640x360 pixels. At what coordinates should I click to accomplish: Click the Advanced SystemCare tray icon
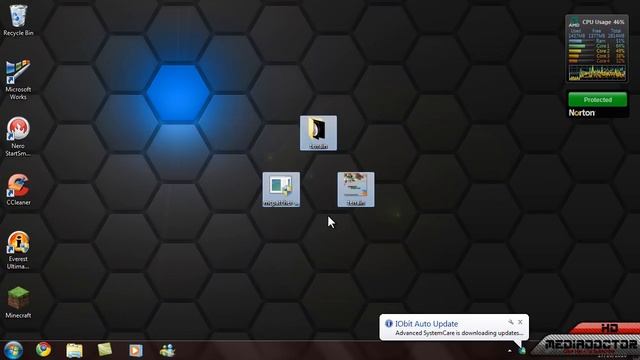pyautogui.click(x=522, y=350)
